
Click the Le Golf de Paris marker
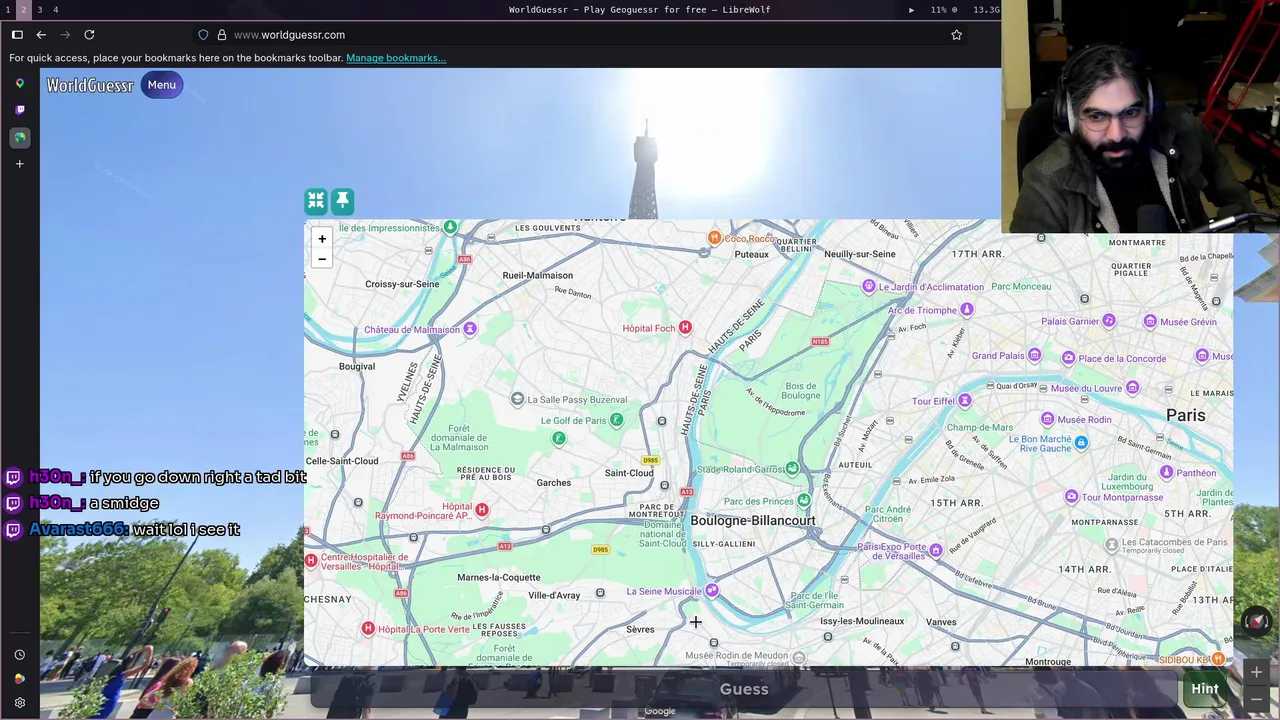[616, 421]
